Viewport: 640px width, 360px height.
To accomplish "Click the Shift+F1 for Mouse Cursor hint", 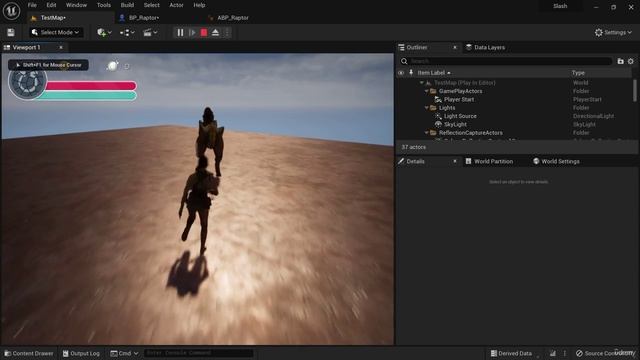I will [48, 65].
